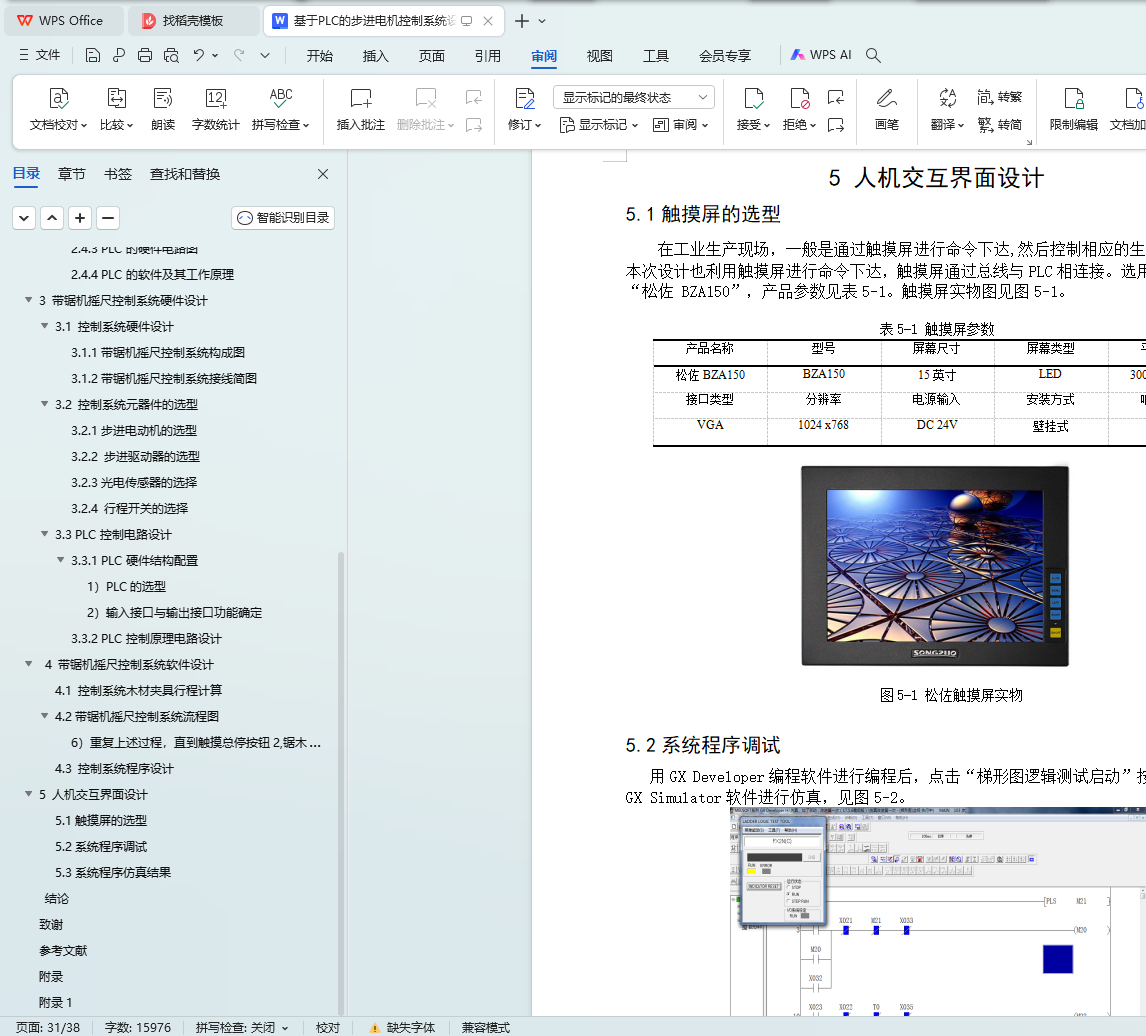Start the 朗读 read aloud tool

coord(162,109)
